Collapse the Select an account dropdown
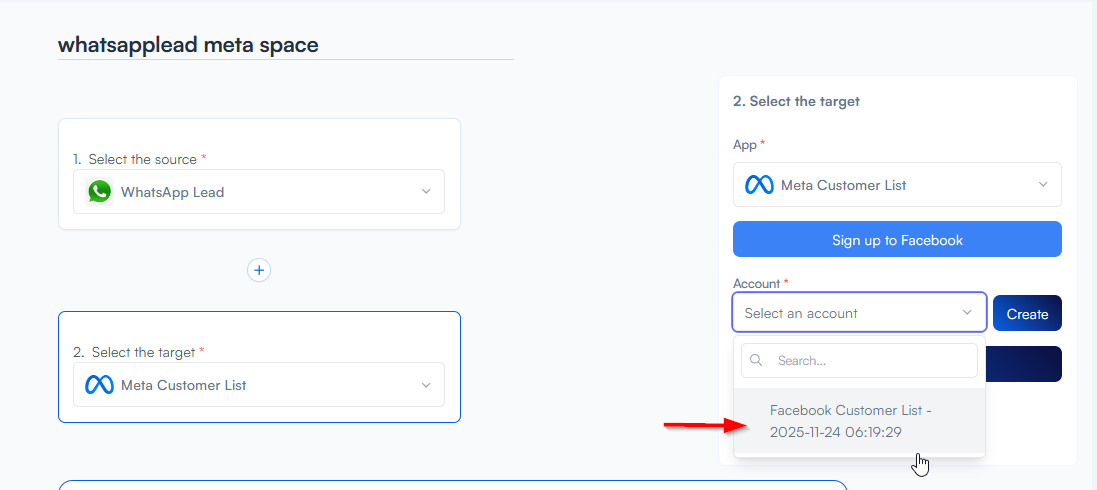 (x=858, y=313)
